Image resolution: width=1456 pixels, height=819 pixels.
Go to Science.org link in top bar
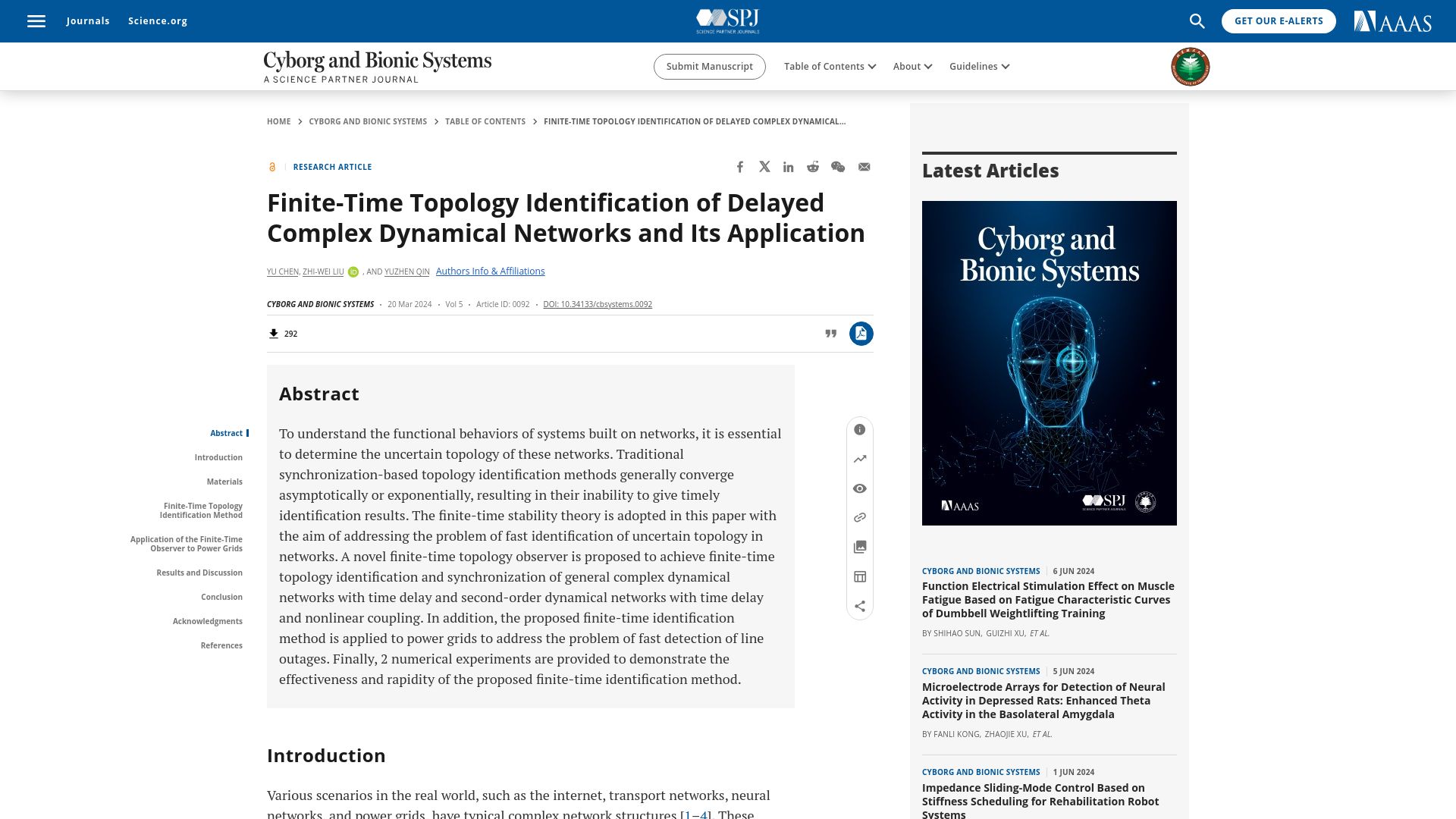(x=158, y=21)
